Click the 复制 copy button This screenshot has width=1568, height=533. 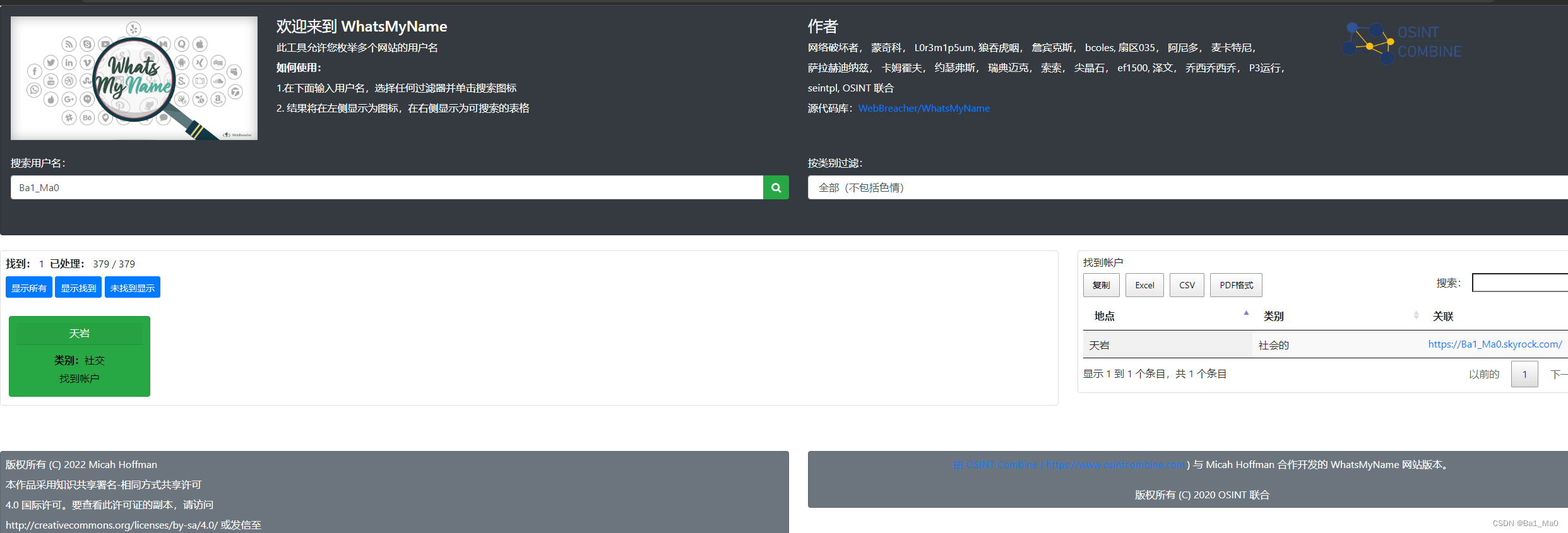(1102, 285)
